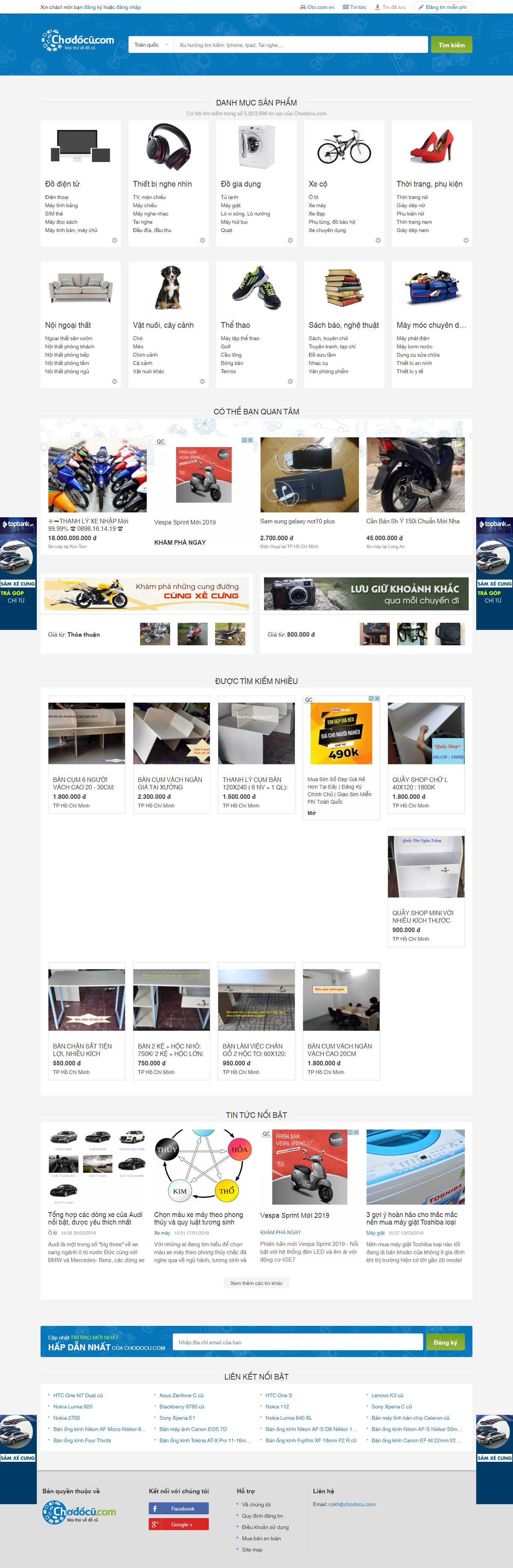Open the Oto.com.vn car icon link
The height and width of the screenshot is (1568, 513).
(x=303, y=7)
